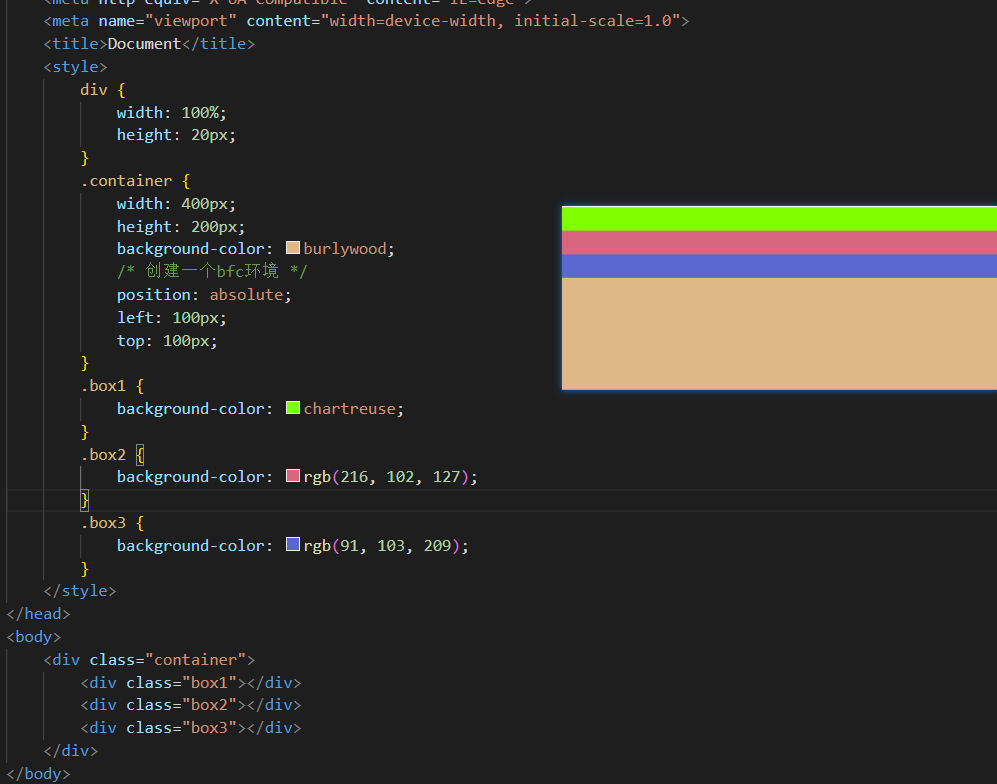The height and width of the screenshot is (784, 997).
Task: Click the green box1 stripe in preview
Action: tap(779, 219)
